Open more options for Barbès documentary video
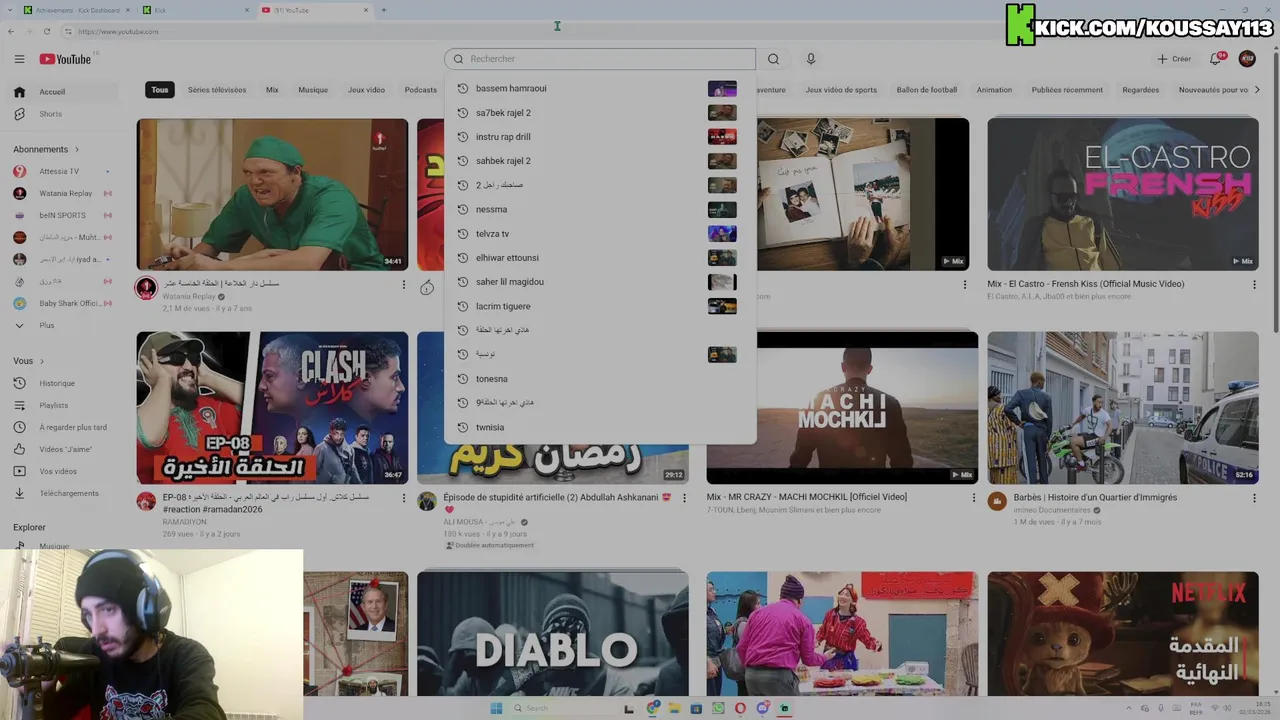 pos(1254,498)
